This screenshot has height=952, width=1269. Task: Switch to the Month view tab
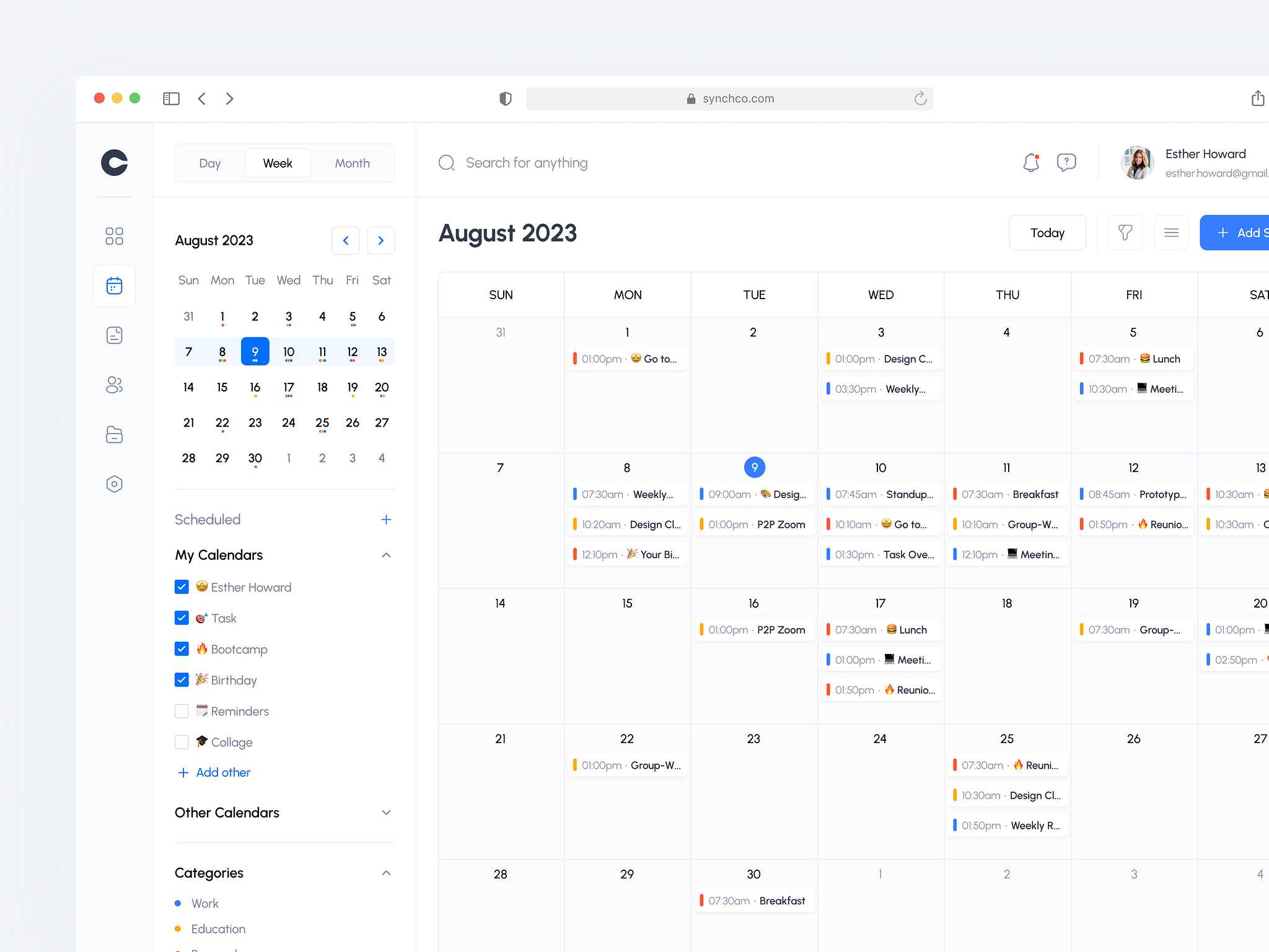click(352, 163)
